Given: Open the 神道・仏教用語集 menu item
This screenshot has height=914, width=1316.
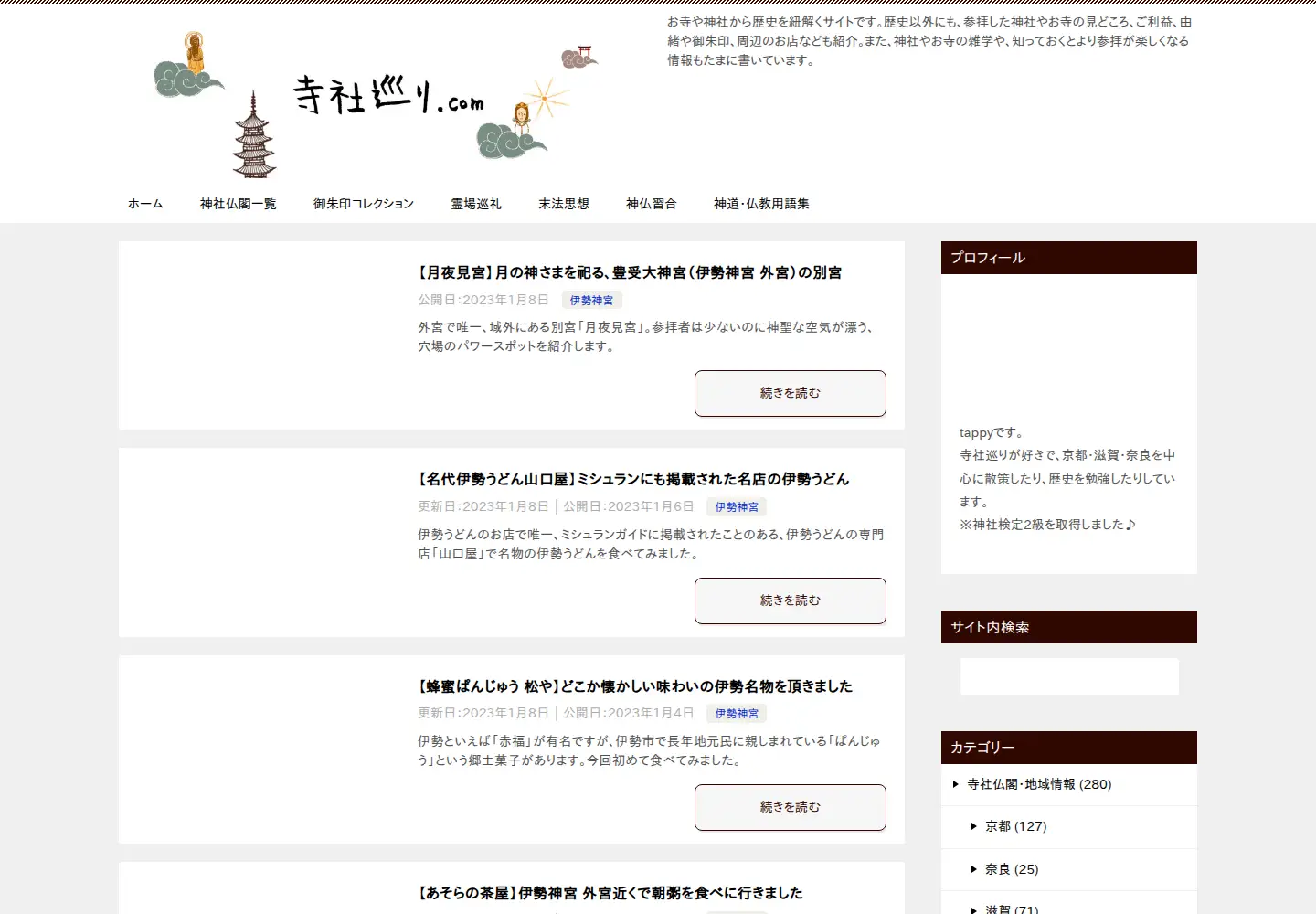Looking at the screenshot, I should click(761, 204).
